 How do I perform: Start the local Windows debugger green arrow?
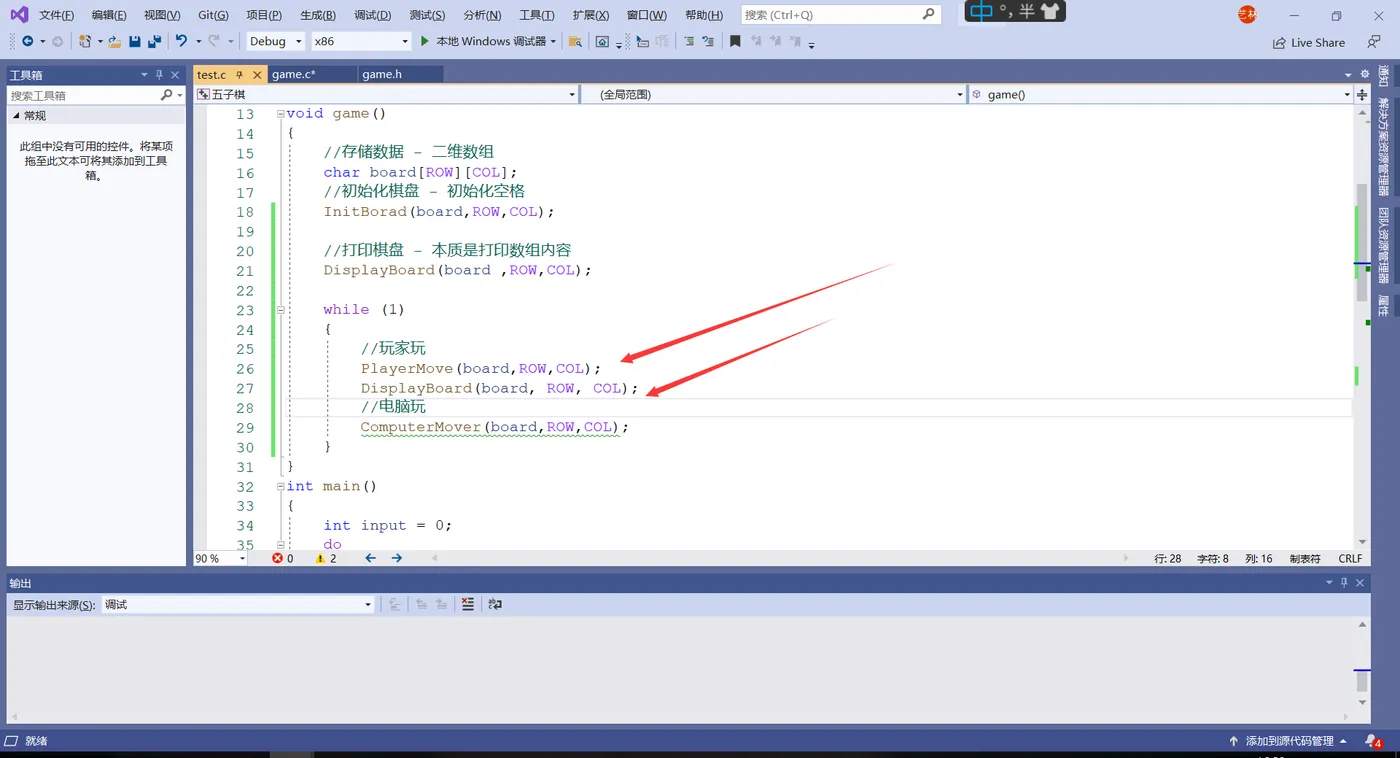click(424, 41)
